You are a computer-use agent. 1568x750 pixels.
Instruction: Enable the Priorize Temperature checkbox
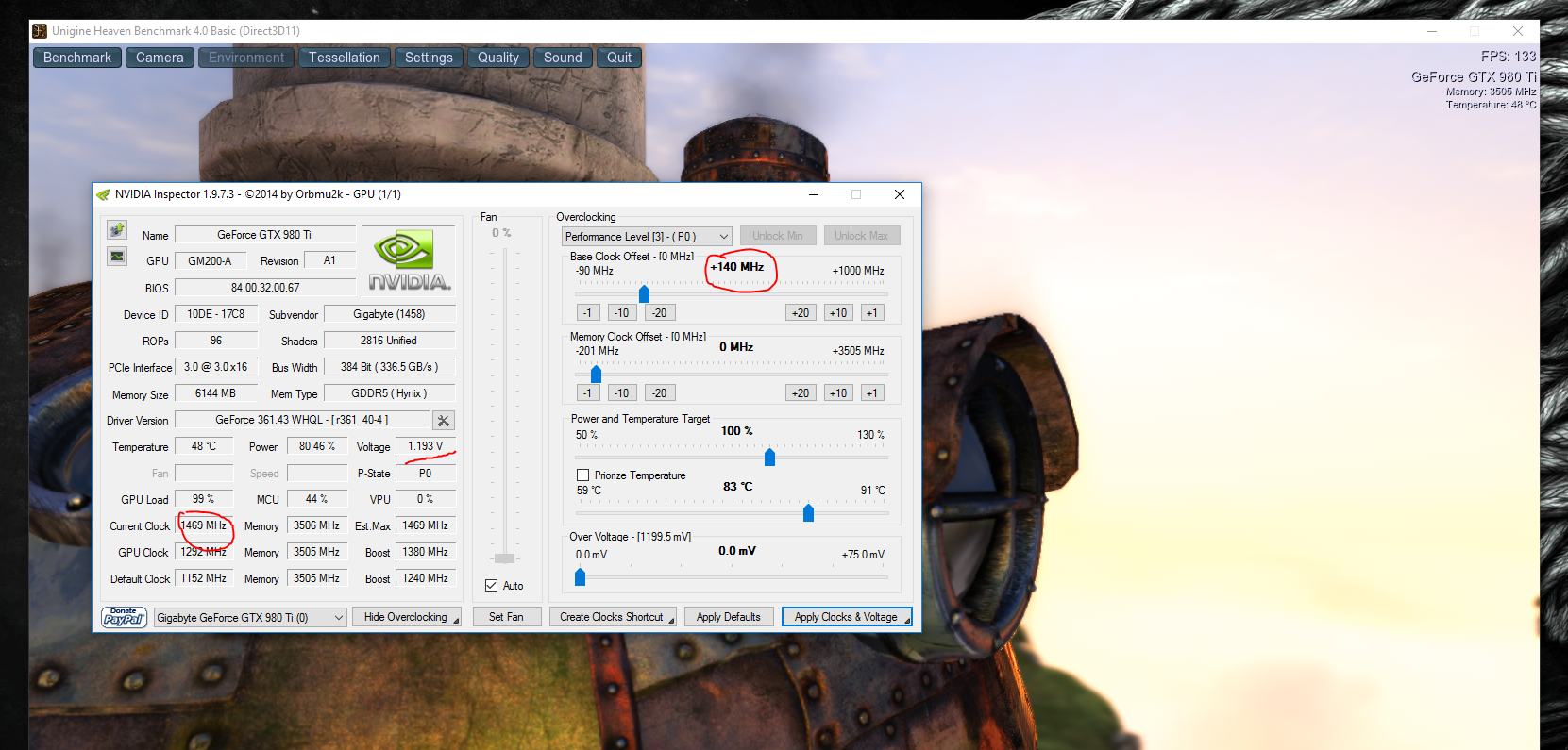pyautogui.click(x=582, y=475)
